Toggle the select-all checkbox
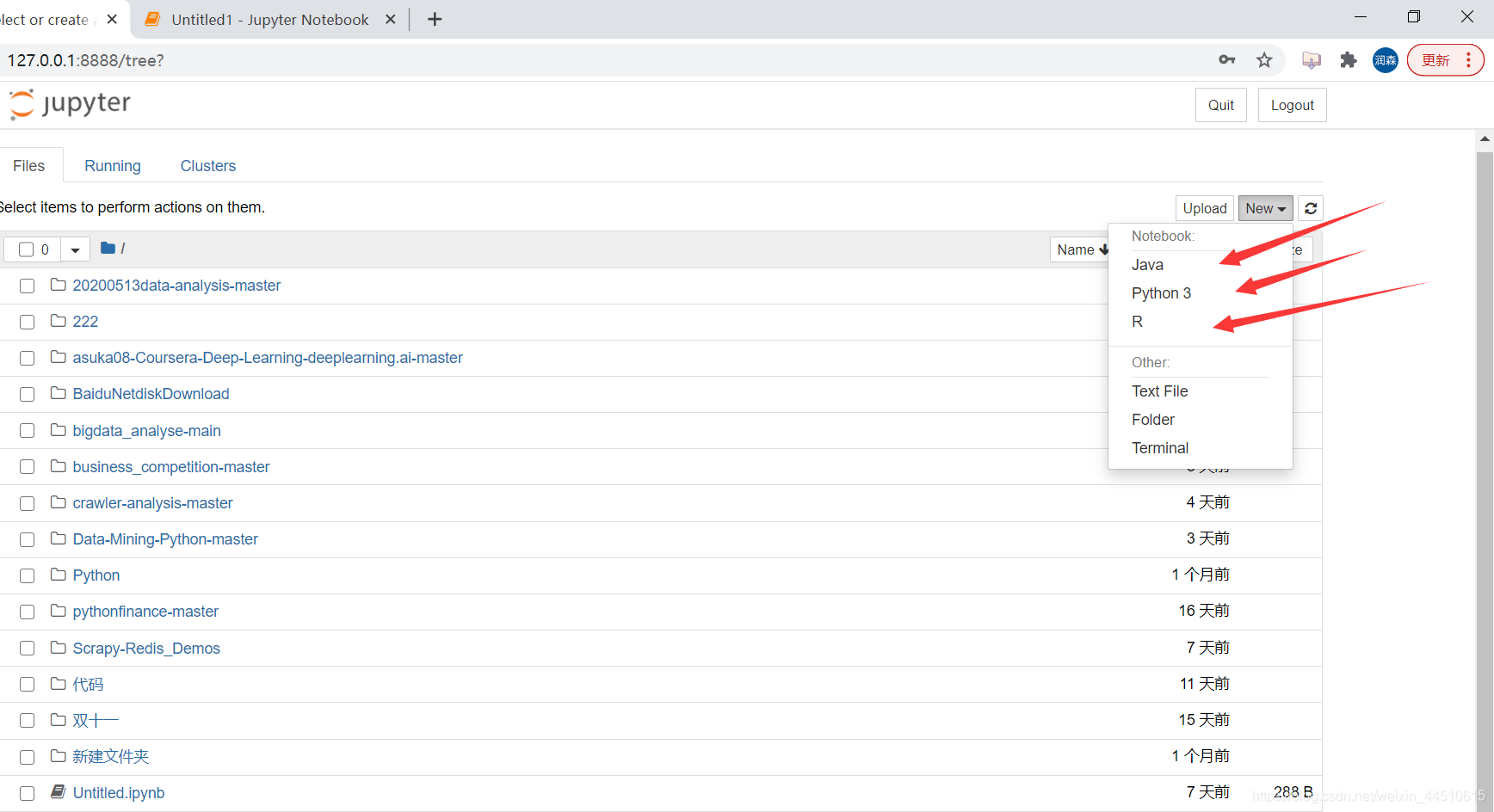The height and width of the screenshot is (812, 1494). click(26, 249)
